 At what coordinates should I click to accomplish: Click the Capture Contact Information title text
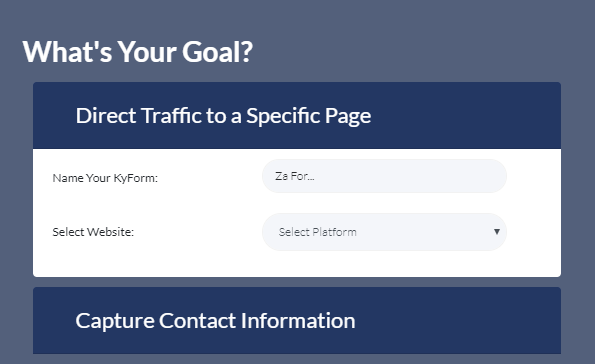[215, 321]
